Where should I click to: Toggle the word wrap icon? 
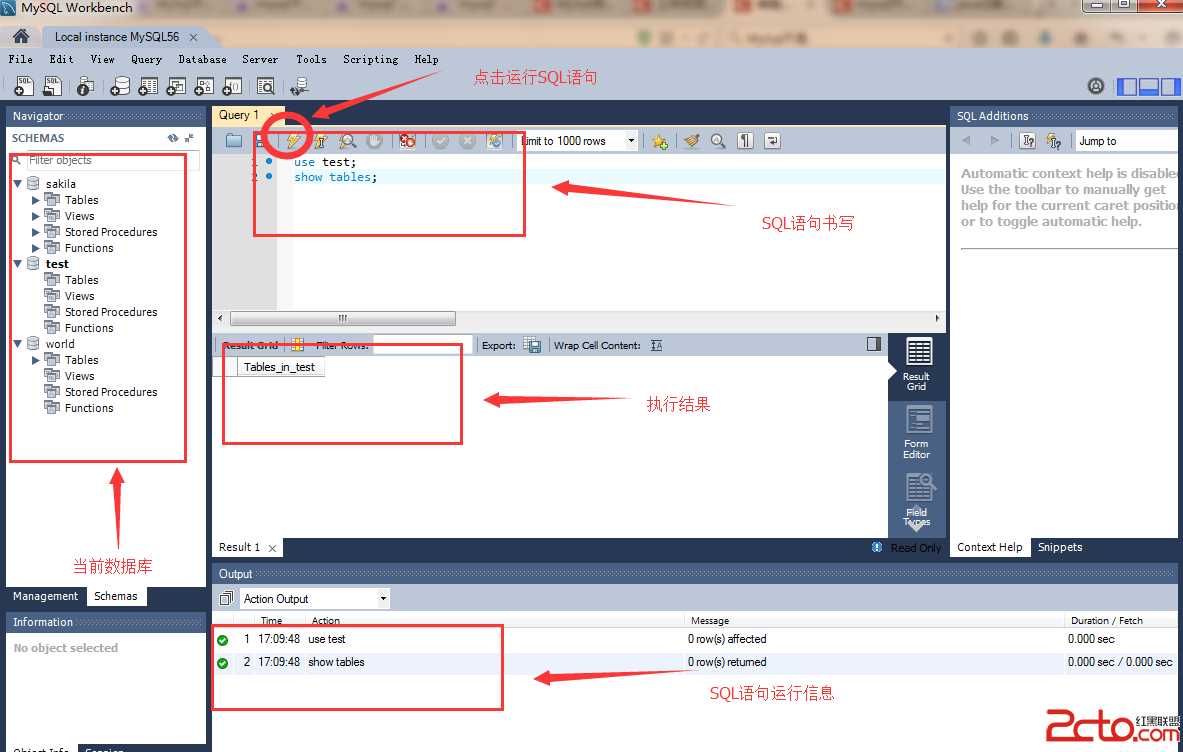click(x=773, y=141)
